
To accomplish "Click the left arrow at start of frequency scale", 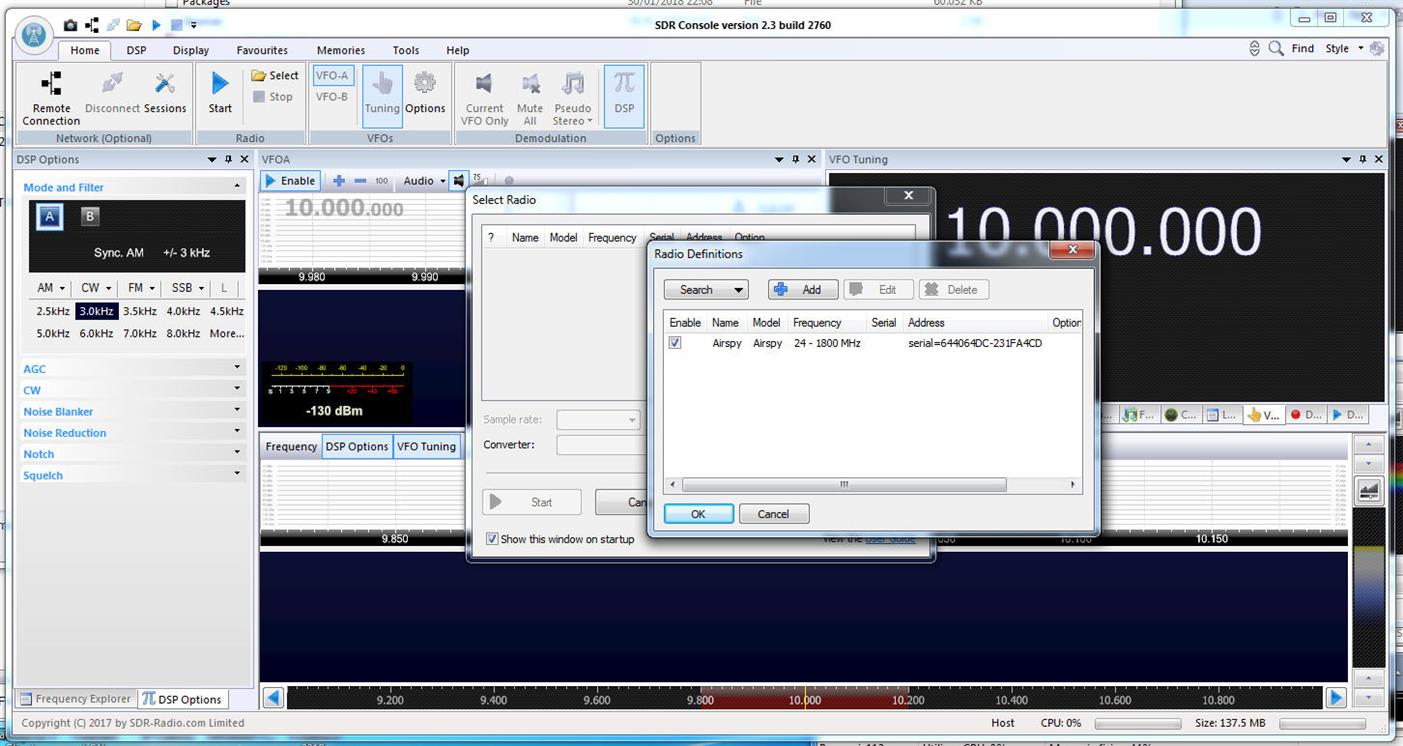I will point(273,698).
